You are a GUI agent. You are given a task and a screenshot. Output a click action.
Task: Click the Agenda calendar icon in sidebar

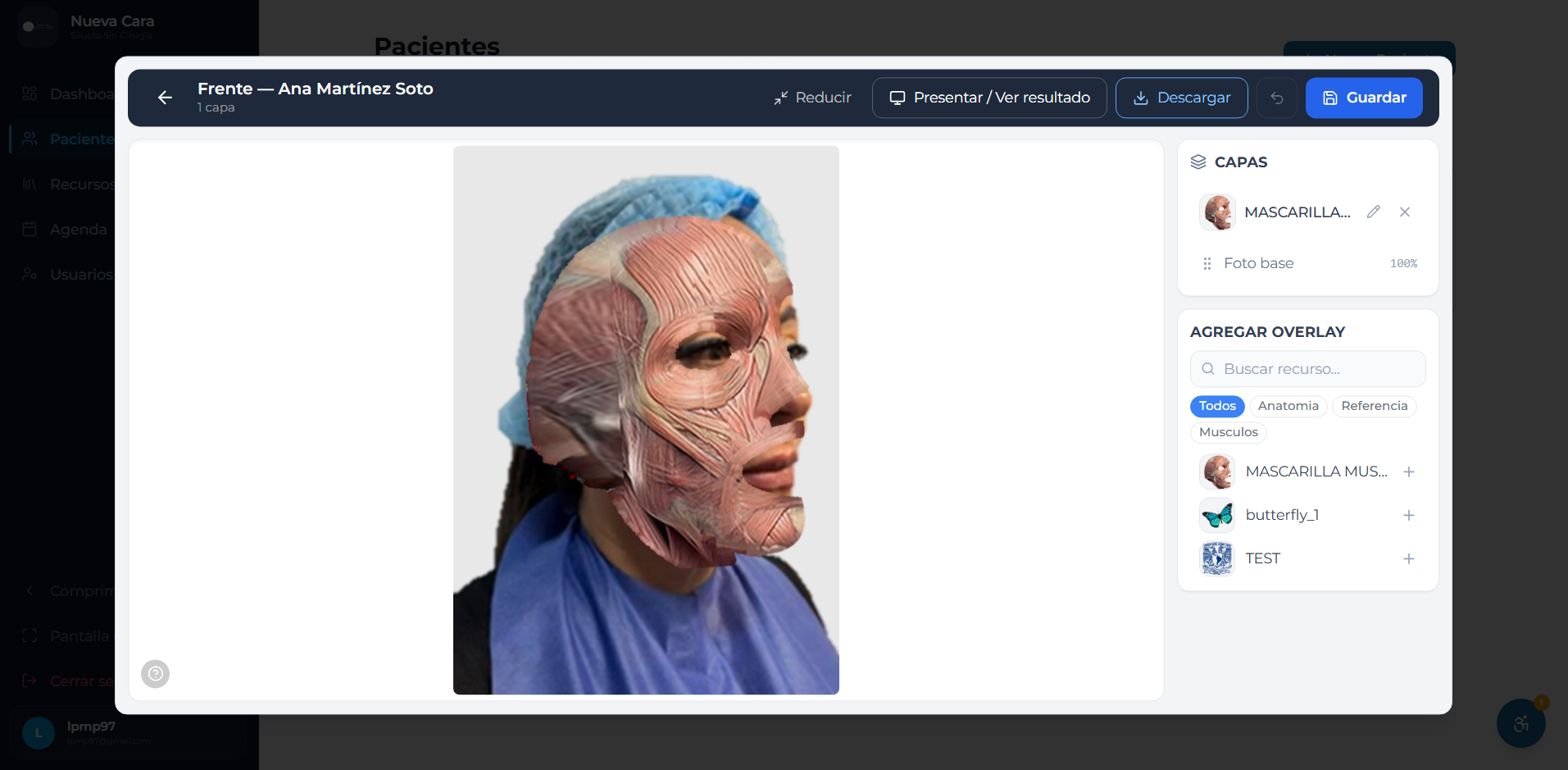(30, 229)
